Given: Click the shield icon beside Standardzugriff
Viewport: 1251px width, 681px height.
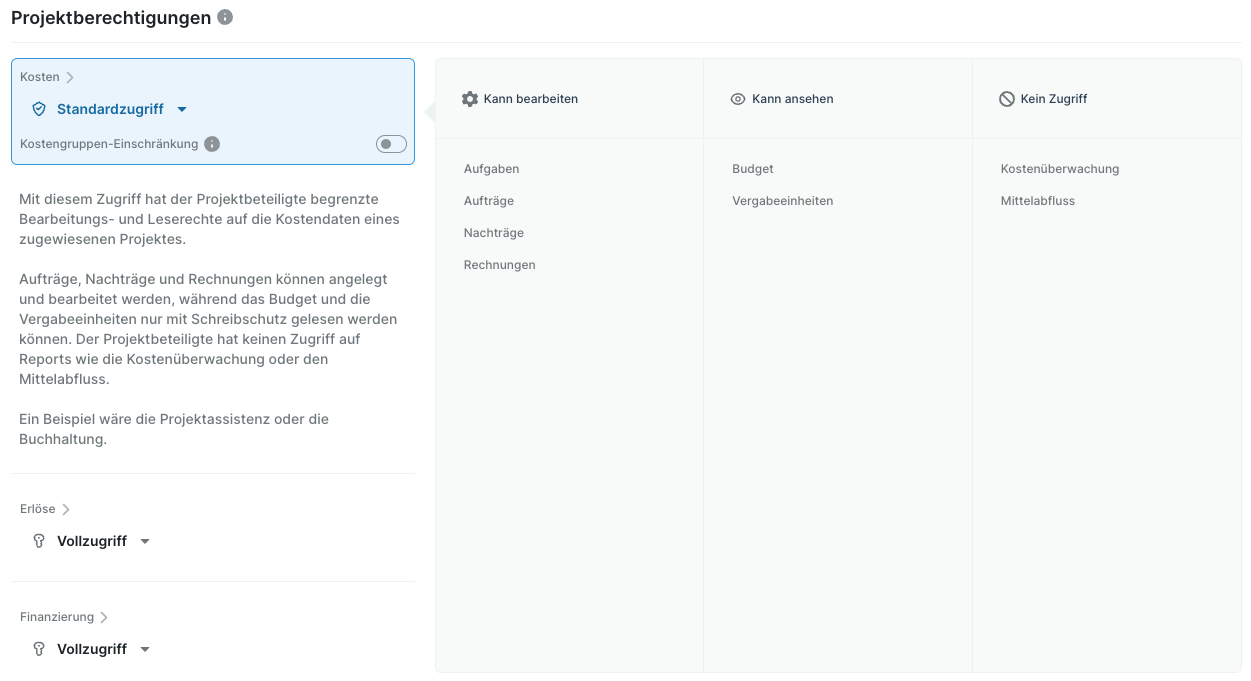Looking at the screenshot, I should pos(39,109).
